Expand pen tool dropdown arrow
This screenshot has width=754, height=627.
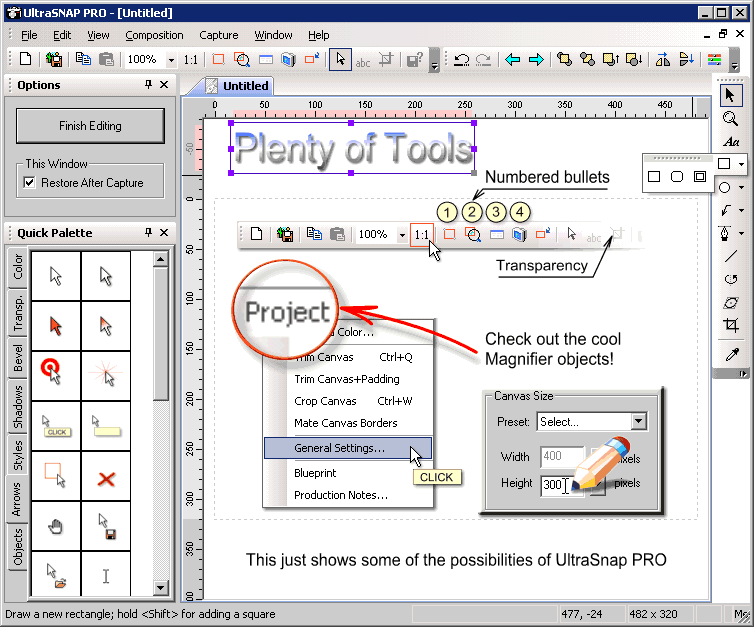coord(741,233)
